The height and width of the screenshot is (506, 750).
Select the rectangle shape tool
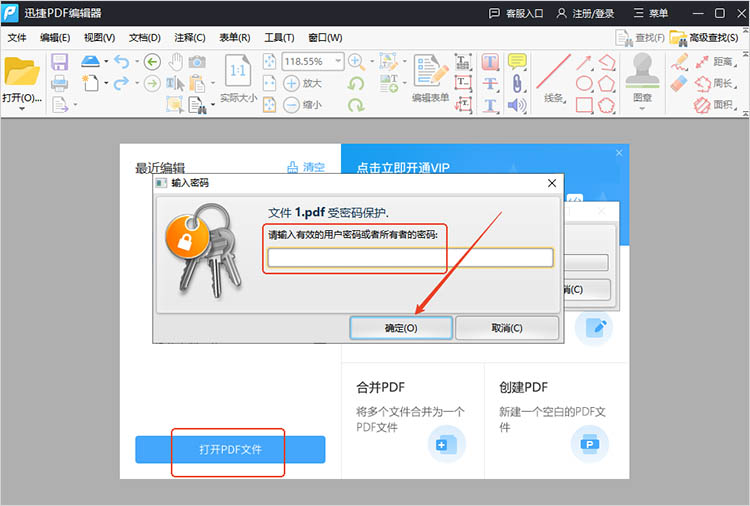(584, 105)
